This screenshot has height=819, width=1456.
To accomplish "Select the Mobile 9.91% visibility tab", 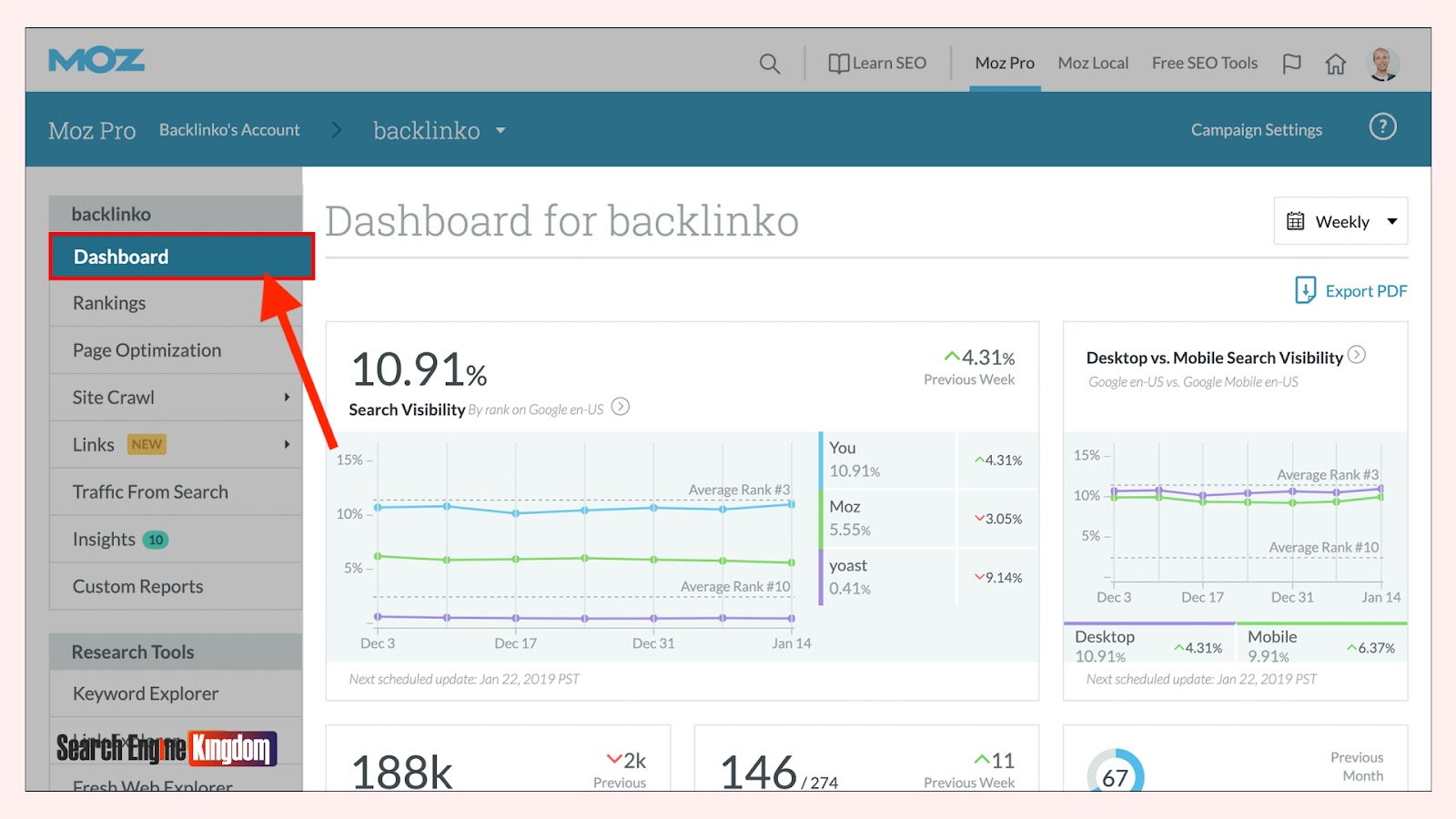I will (1322, 644).
